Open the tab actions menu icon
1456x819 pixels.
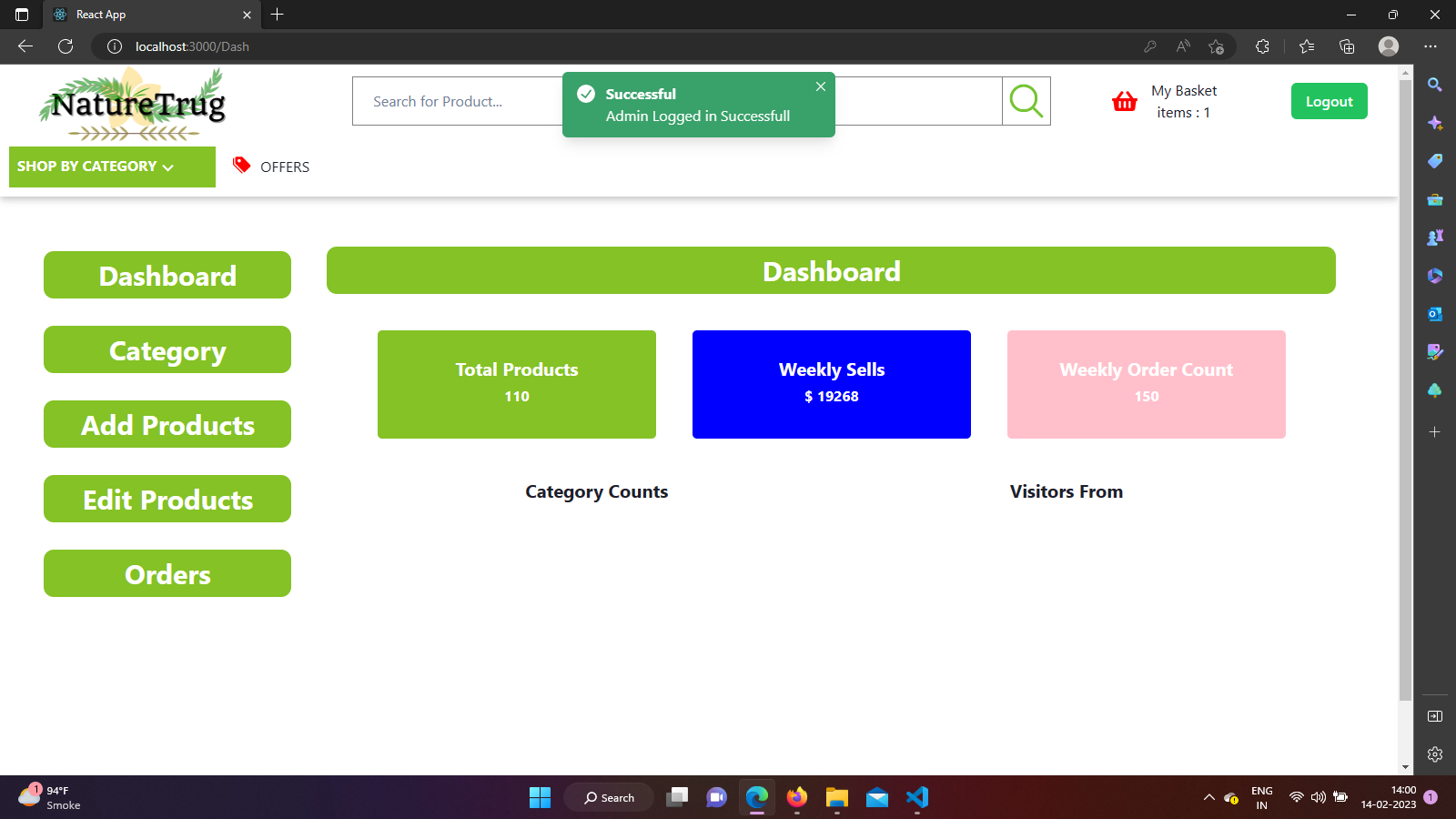[x=22, y=15]
